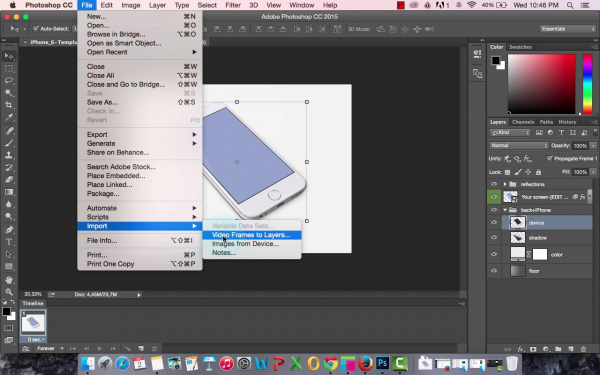This screenshot has height=375, width=600.
Task: Hide the reflections layer group
Action: tap(494, 184)
